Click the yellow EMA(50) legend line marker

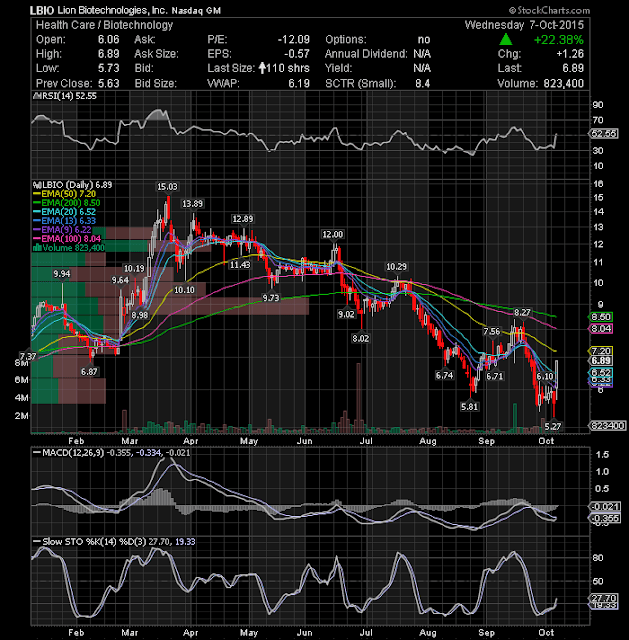(37, 194)
